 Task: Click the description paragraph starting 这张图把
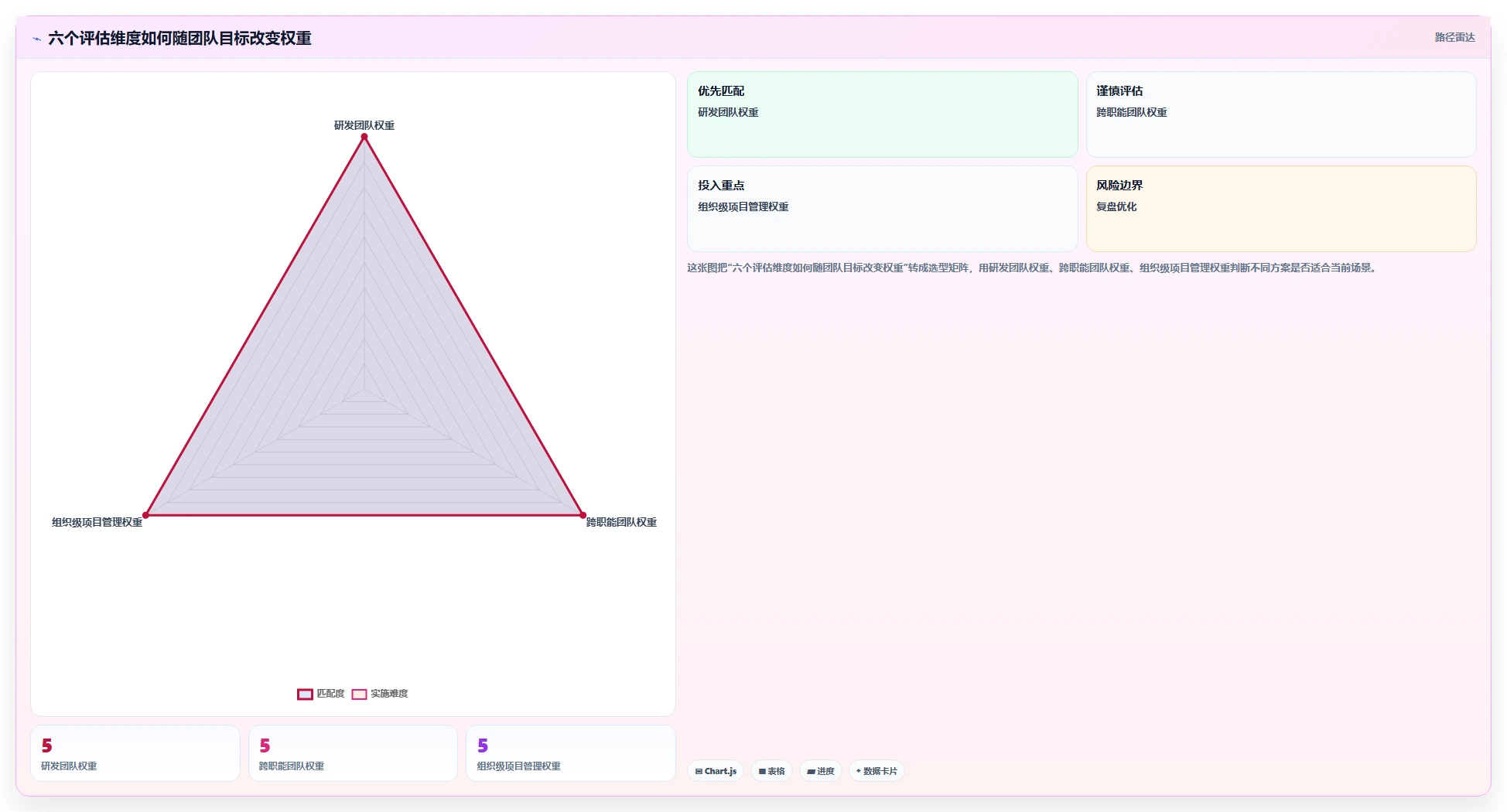1033,268
